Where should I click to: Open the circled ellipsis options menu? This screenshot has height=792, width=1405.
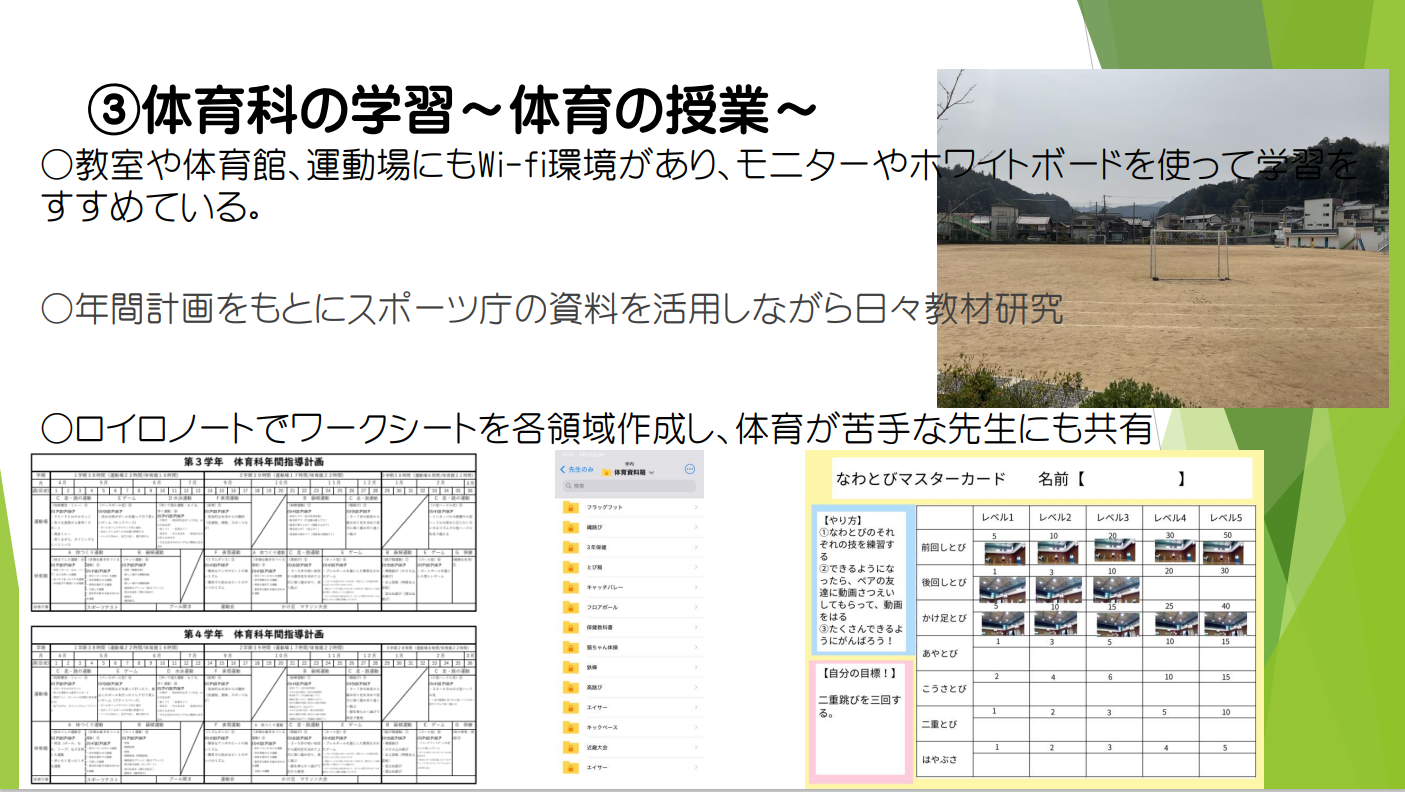coord(689,471)
